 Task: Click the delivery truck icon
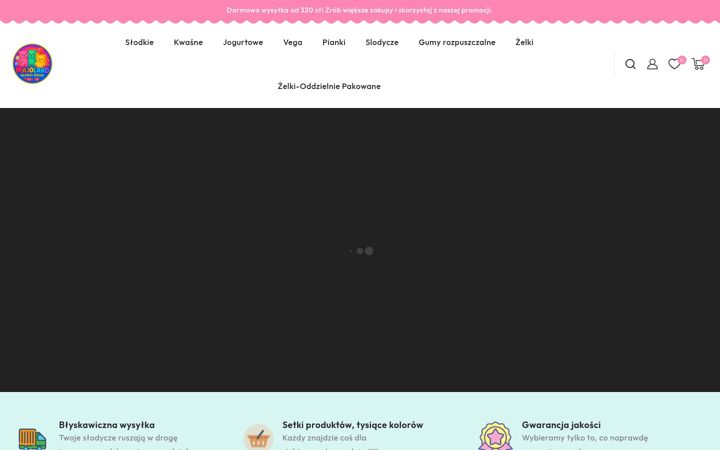(x=32, y=439)
